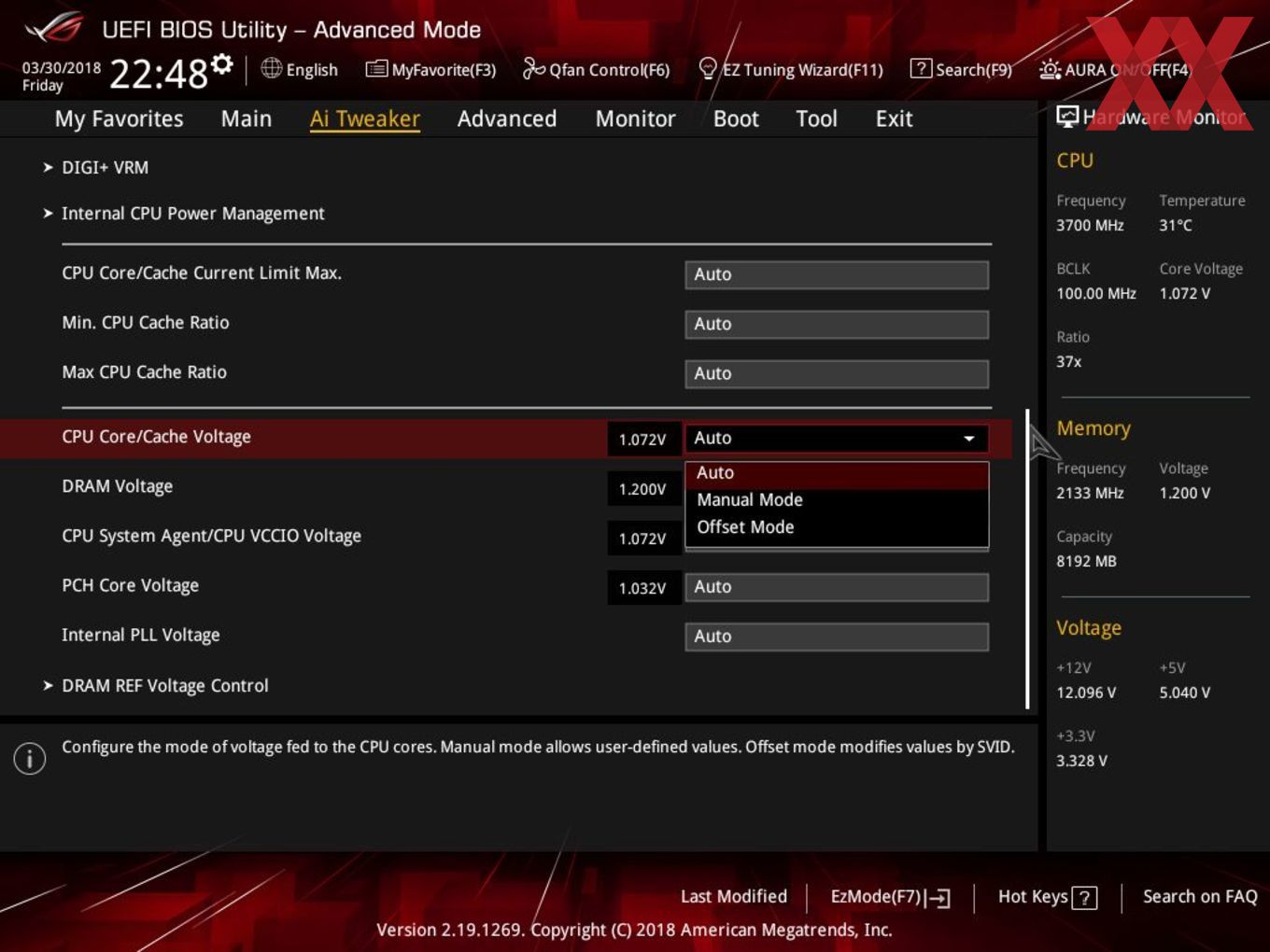
Task: Click the info icon beside help text
Action: click(x=30, y=758)
